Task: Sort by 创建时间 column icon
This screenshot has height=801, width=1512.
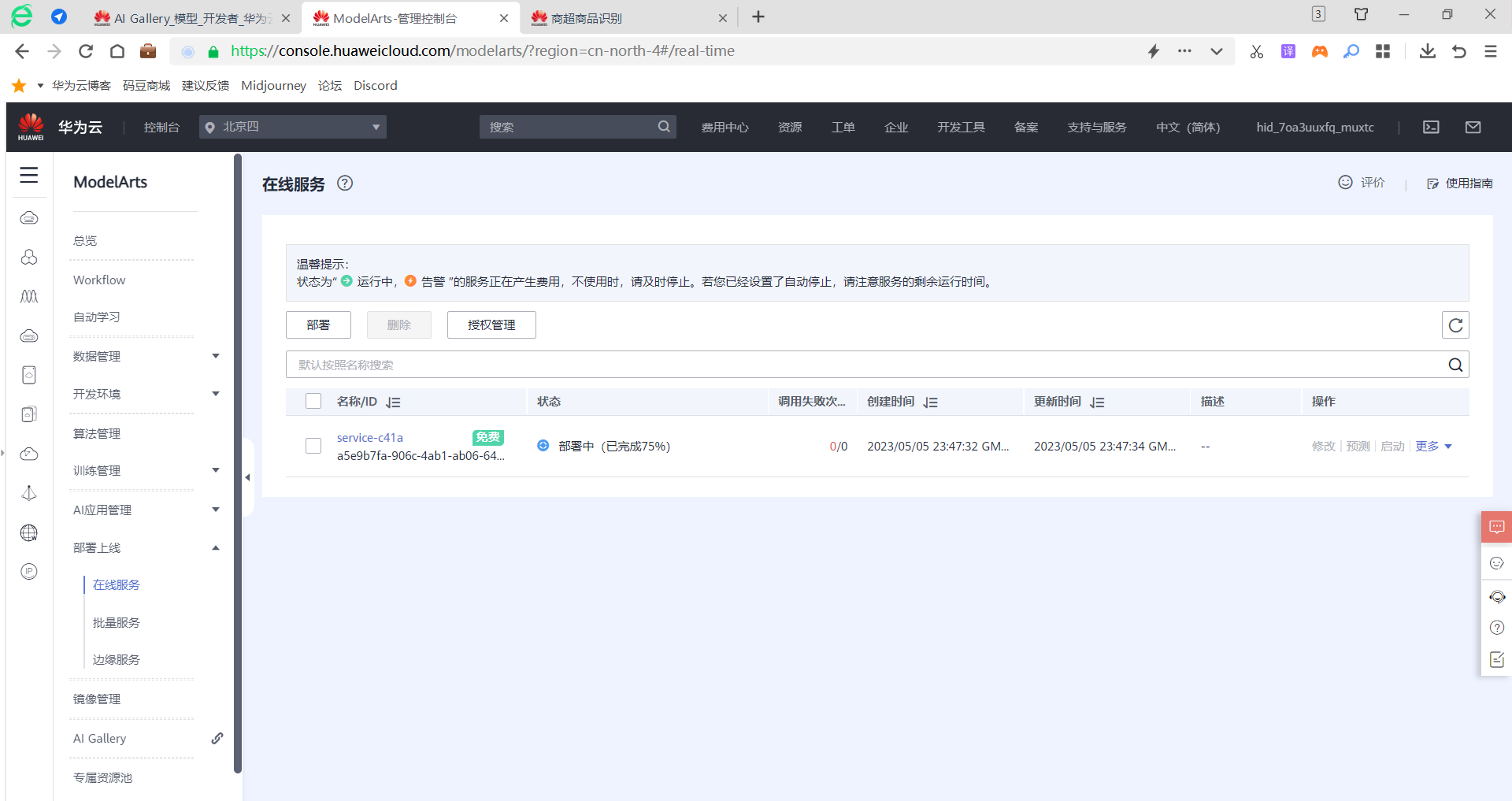Action: [930, 402]
